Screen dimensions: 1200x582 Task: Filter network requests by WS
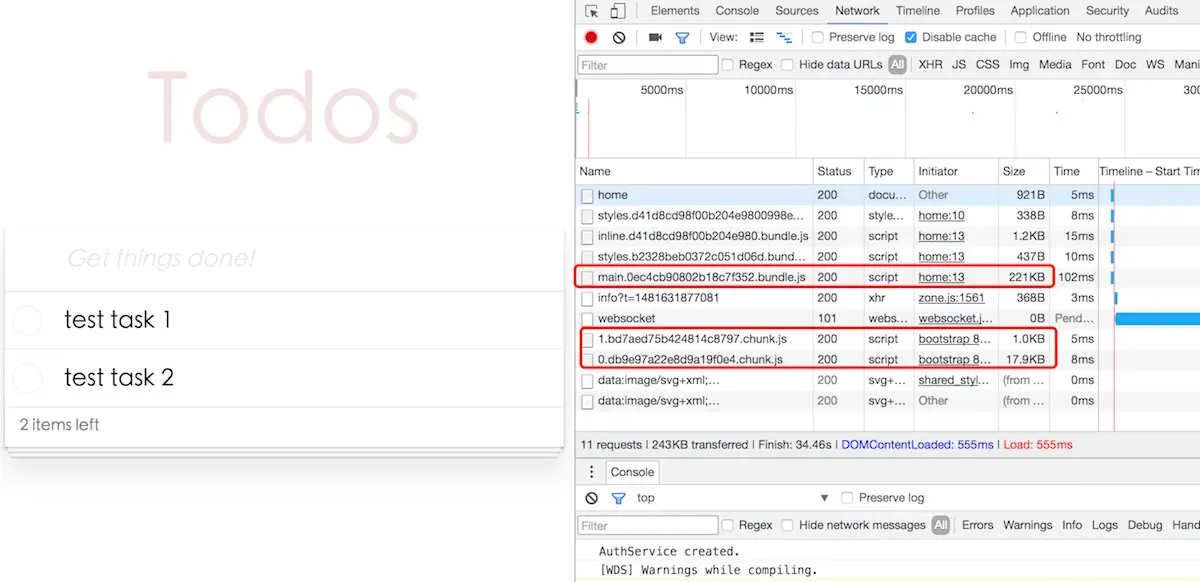1155,64
